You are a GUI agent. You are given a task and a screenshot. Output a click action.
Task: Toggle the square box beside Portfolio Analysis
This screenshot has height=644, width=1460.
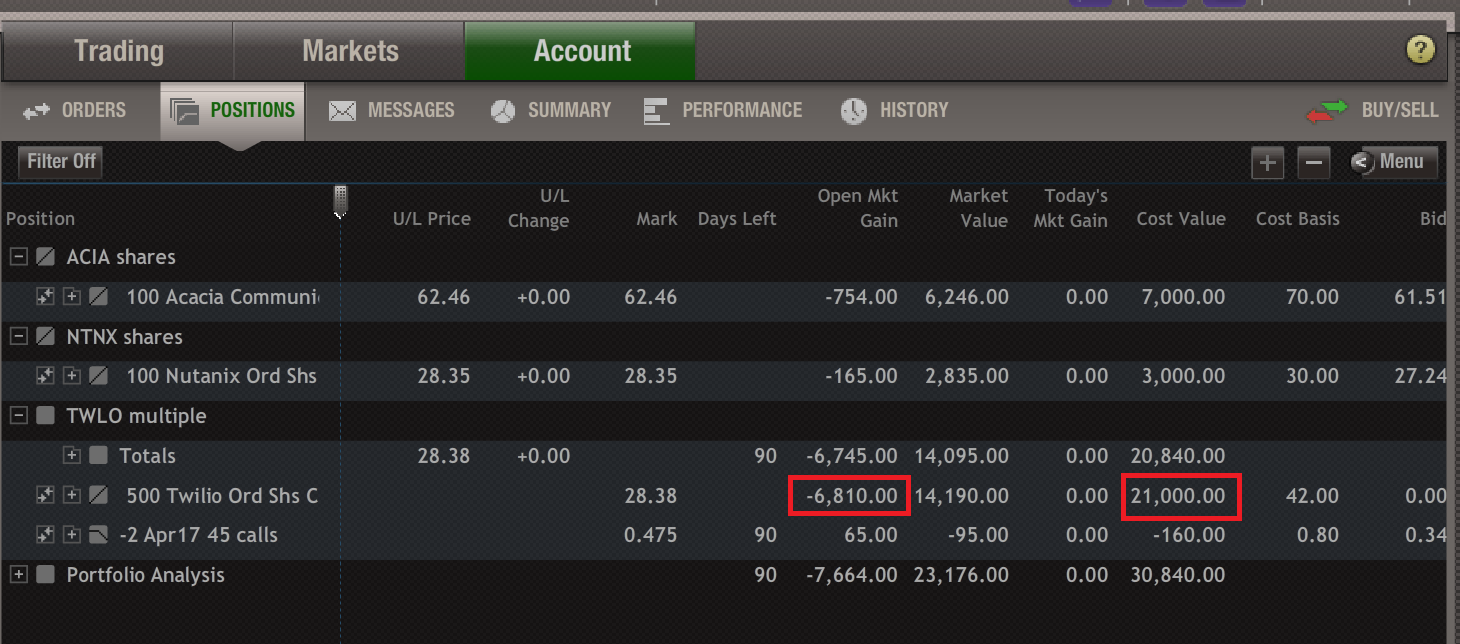[x=45, y=575]
